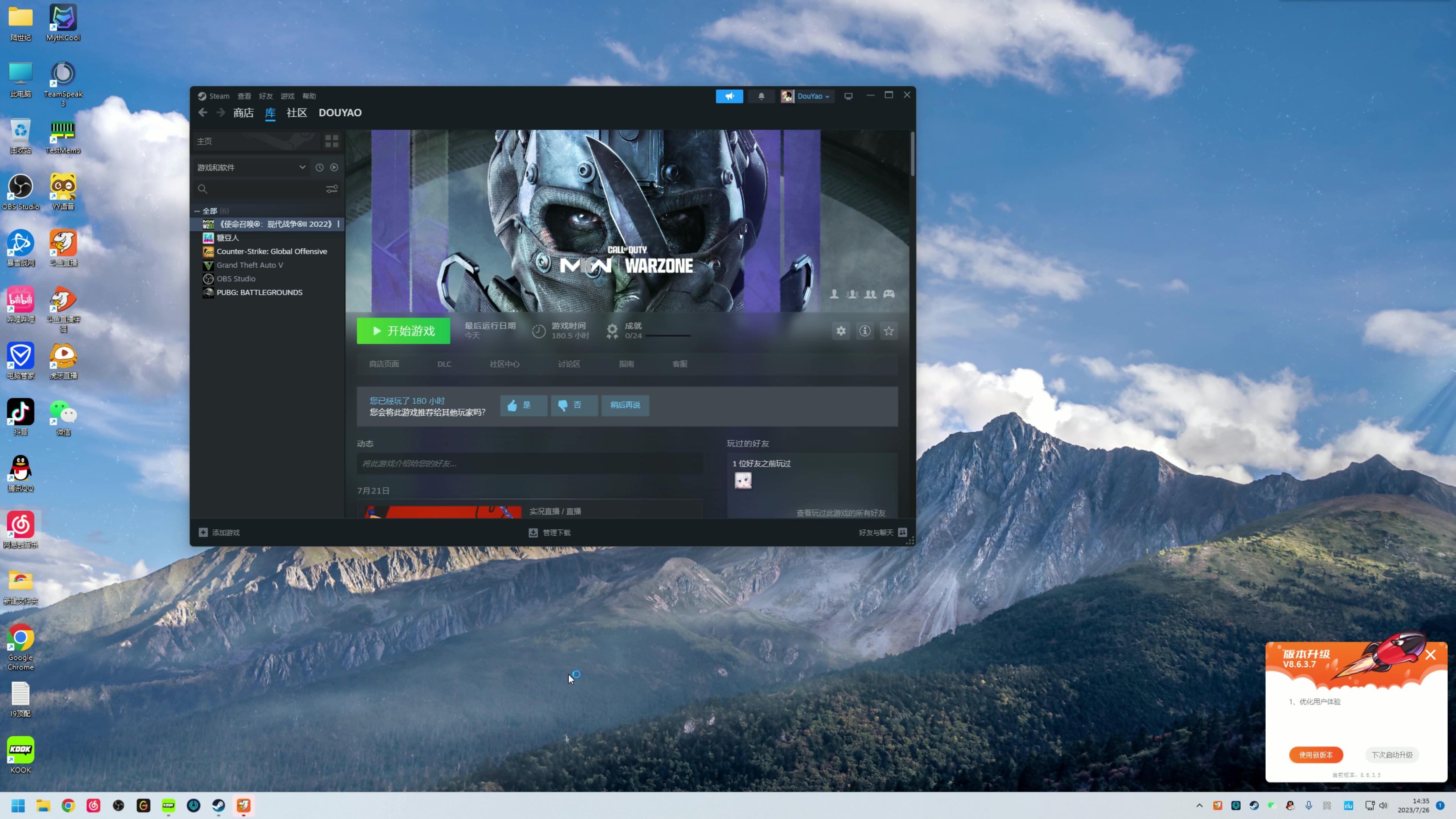Expand the 游戏和软件 filter dropdown arrow
Screen dimensions: 1456x819
301,167
